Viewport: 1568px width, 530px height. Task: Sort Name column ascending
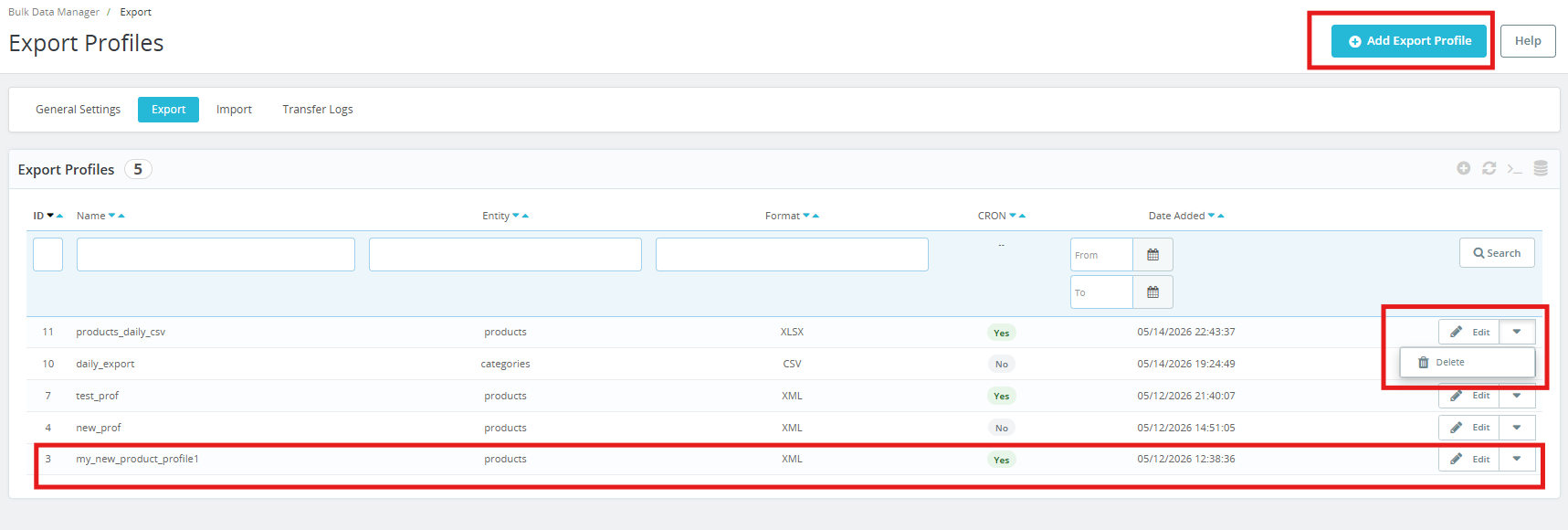(121, 216)
